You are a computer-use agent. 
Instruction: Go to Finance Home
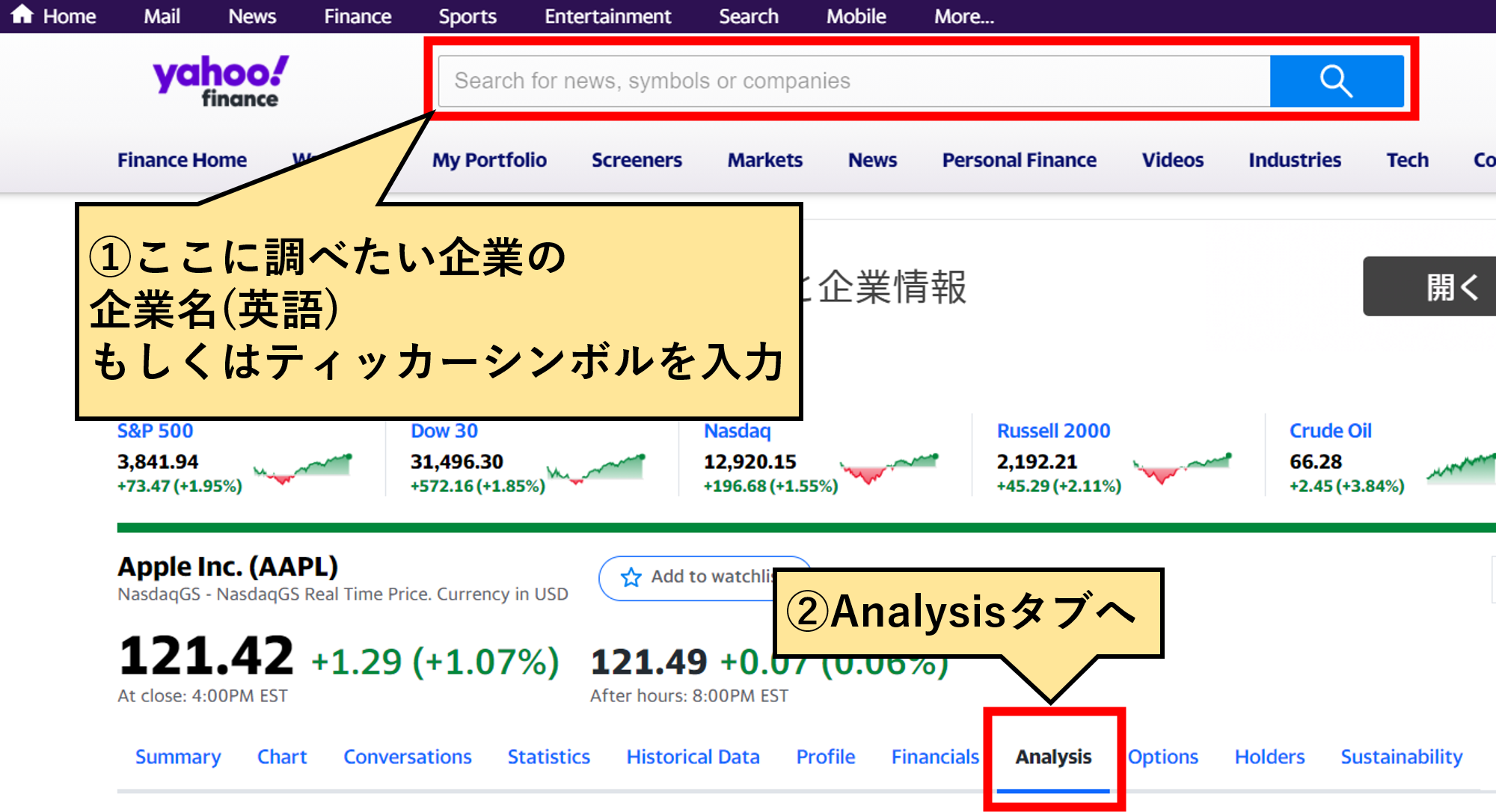(182, 160)
